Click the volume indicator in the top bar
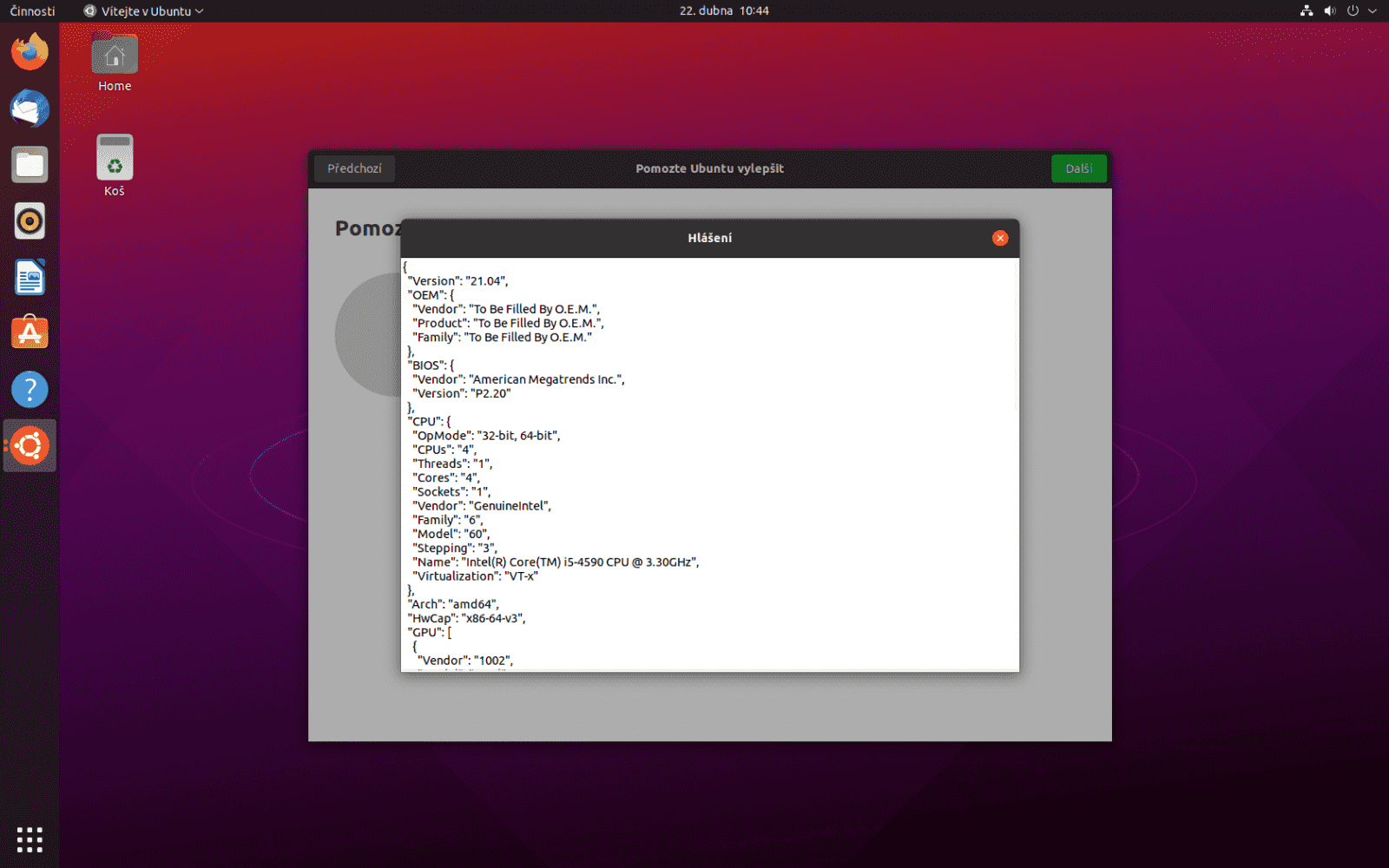 click(x=1329, y=10)
